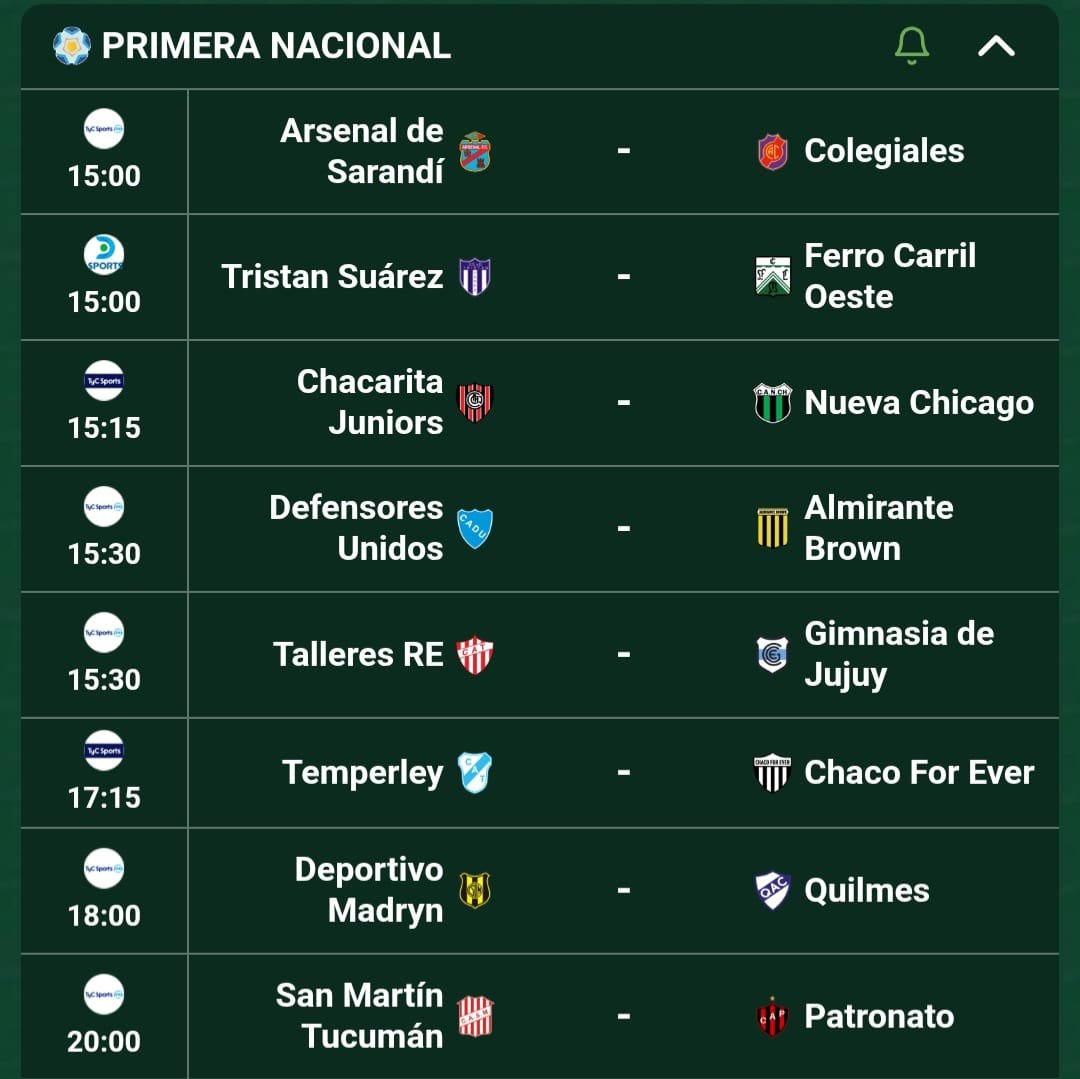This screenshot has width=1080, height=1079.
Task: Open the Talleres RE team name
Action: pos(358,654)
